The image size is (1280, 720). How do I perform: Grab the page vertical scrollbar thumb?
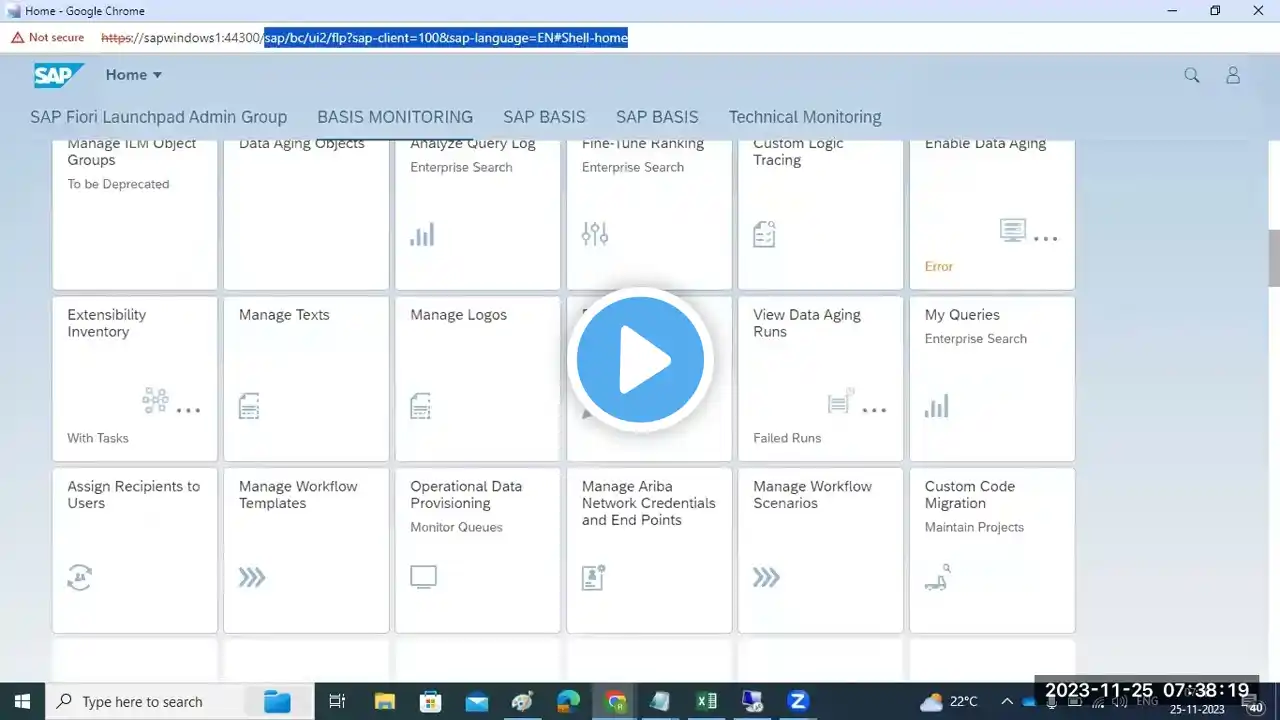point(1274,257)
